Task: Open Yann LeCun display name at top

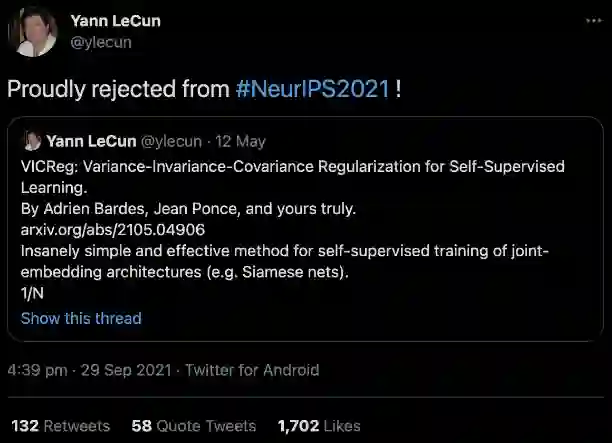Action: point(115,21)
